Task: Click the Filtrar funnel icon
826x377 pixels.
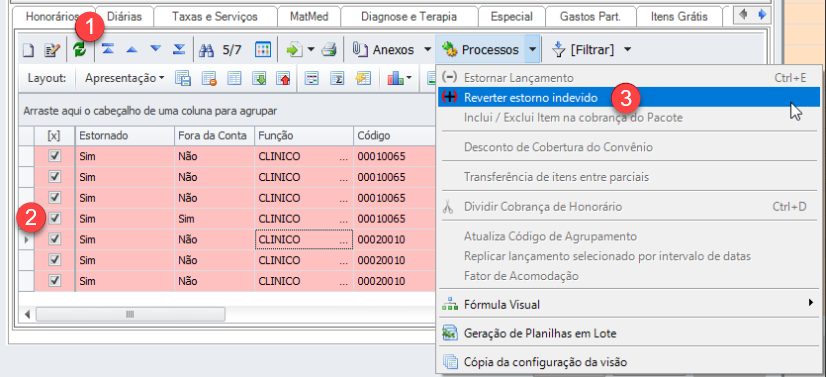Action: [558, 50]
